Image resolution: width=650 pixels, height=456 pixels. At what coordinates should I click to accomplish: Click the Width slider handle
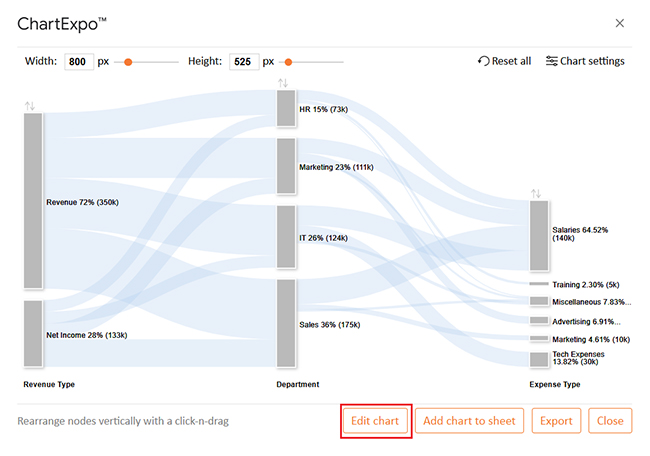128,62
